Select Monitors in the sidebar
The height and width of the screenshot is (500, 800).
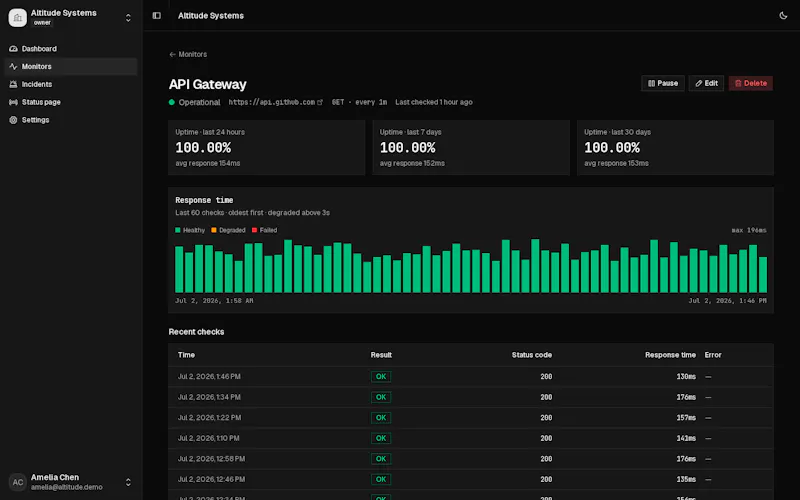70,66
